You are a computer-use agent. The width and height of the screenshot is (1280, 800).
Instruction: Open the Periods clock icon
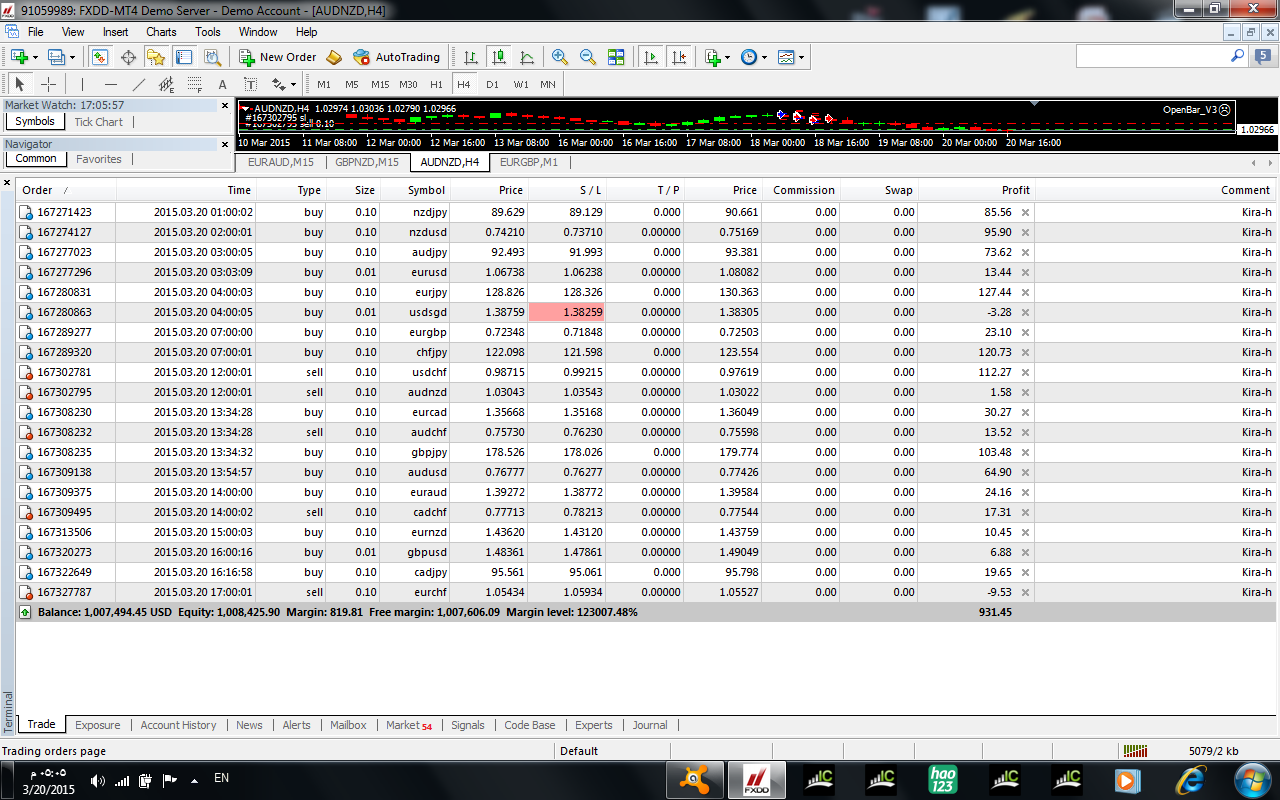click(749, 57)
